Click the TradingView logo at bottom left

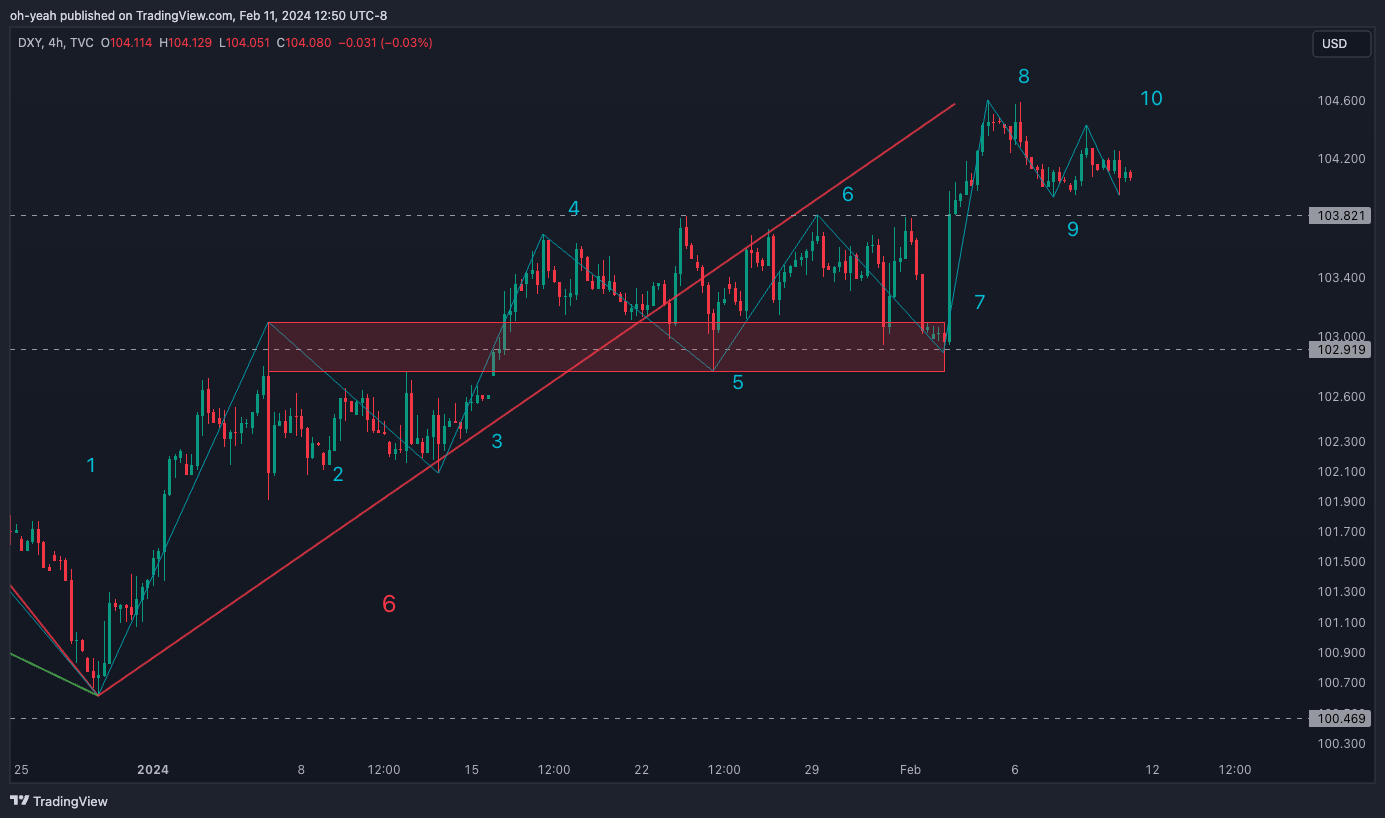tap(59, 801)
